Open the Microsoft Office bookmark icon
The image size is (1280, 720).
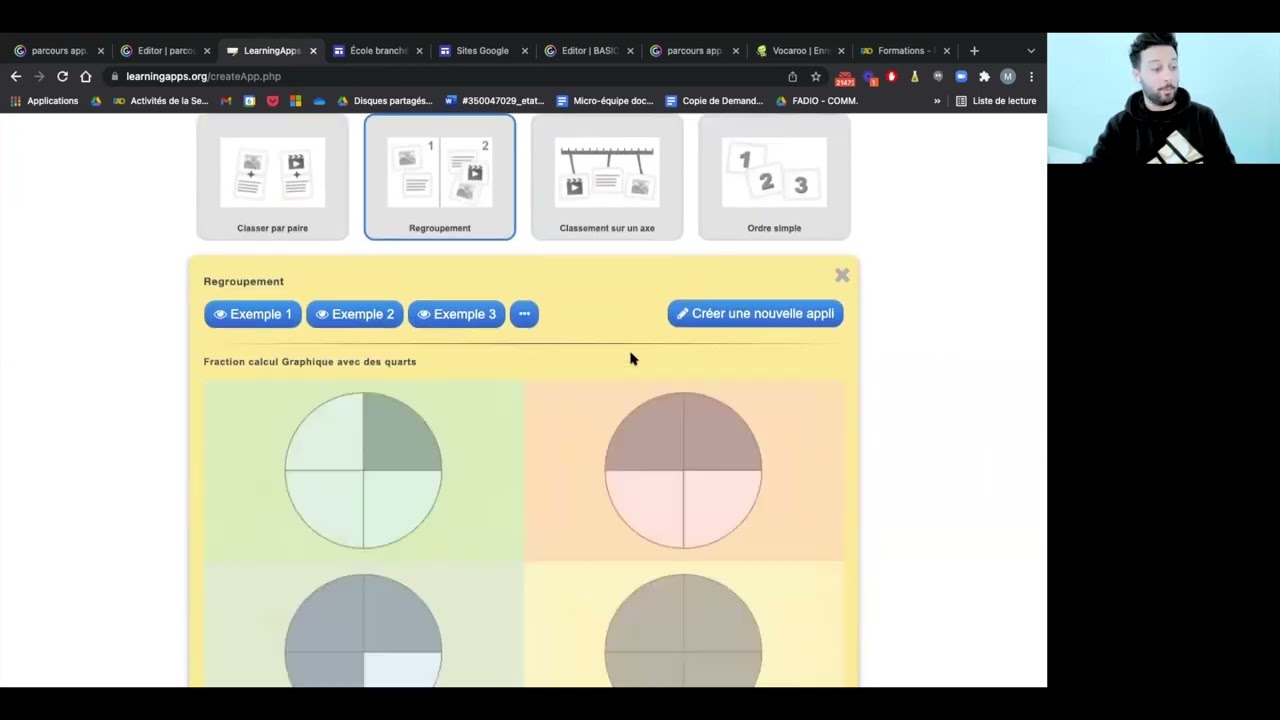[295, 100]
